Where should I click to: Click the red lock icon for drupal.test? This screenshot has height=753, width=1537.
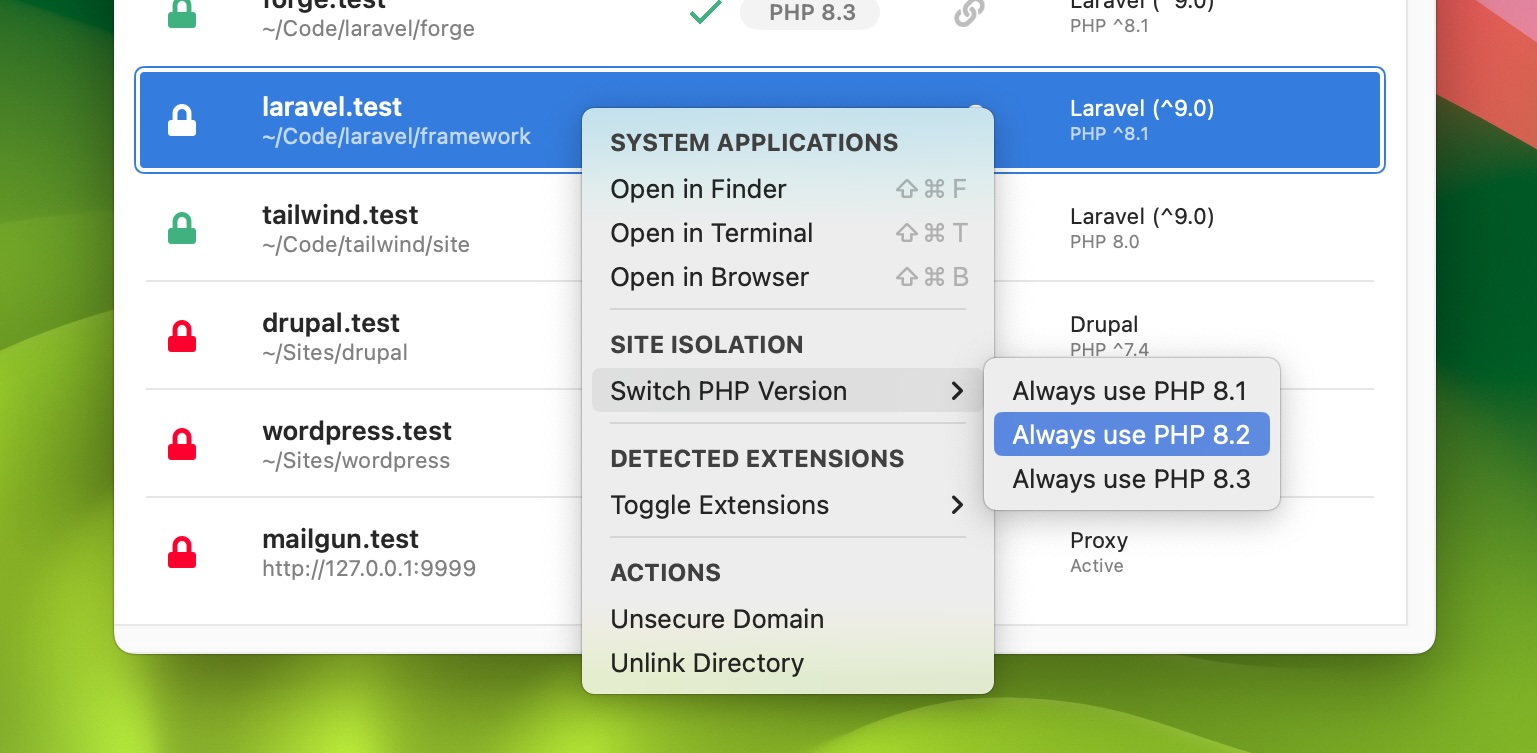(x=181, y=336)
